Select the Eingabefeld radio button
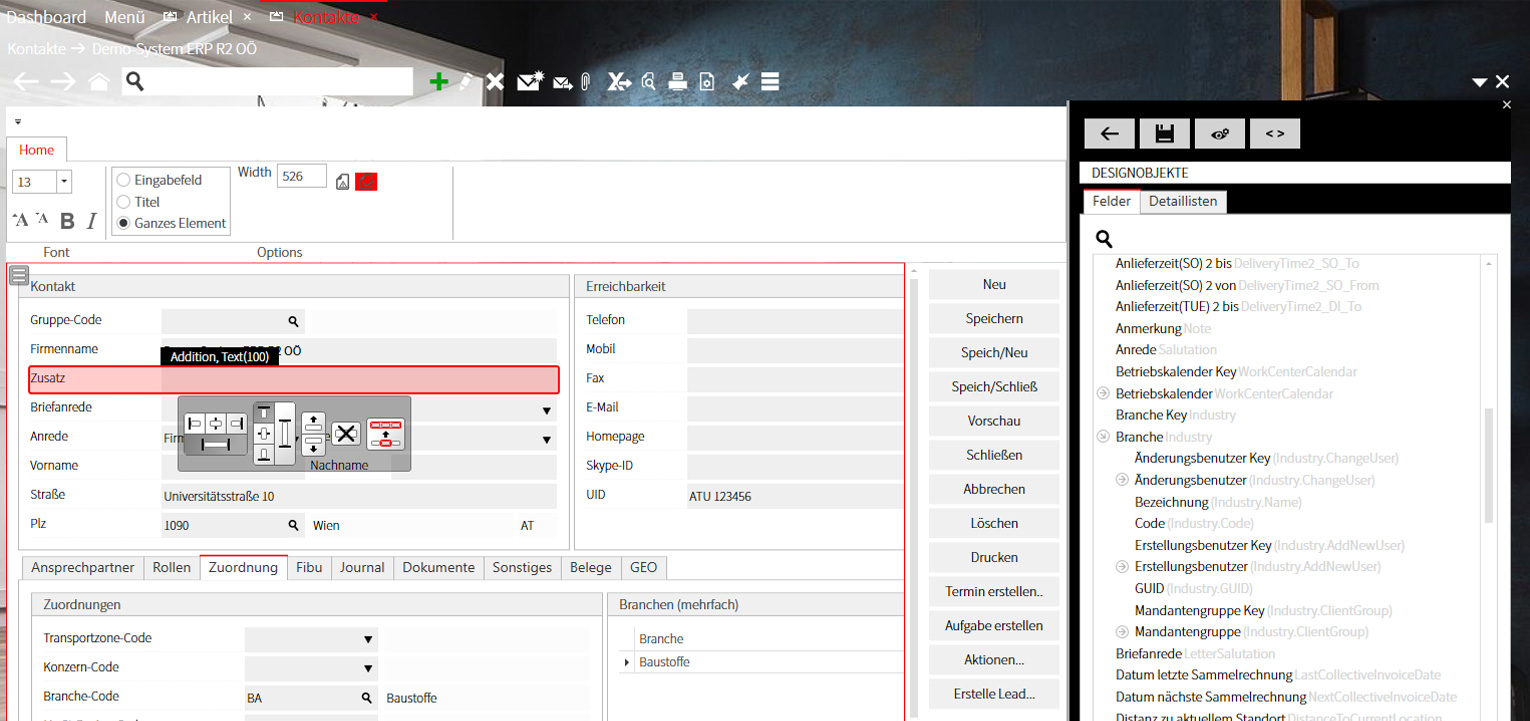The width and height of the screenshot is (1530, 721). 124,180
